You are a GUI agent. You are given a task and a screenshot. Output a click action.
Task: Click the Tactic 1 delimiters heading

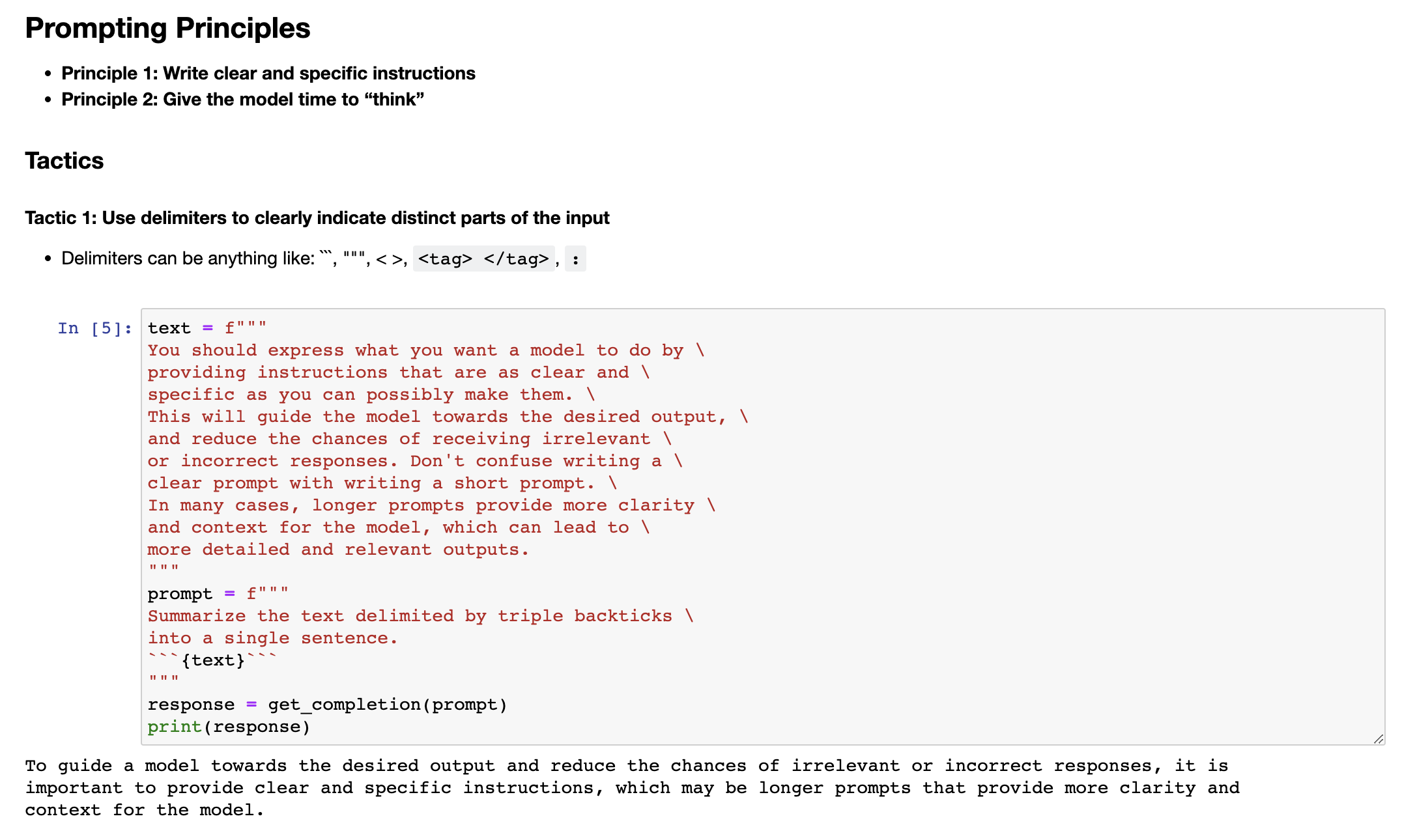point(317,217)
